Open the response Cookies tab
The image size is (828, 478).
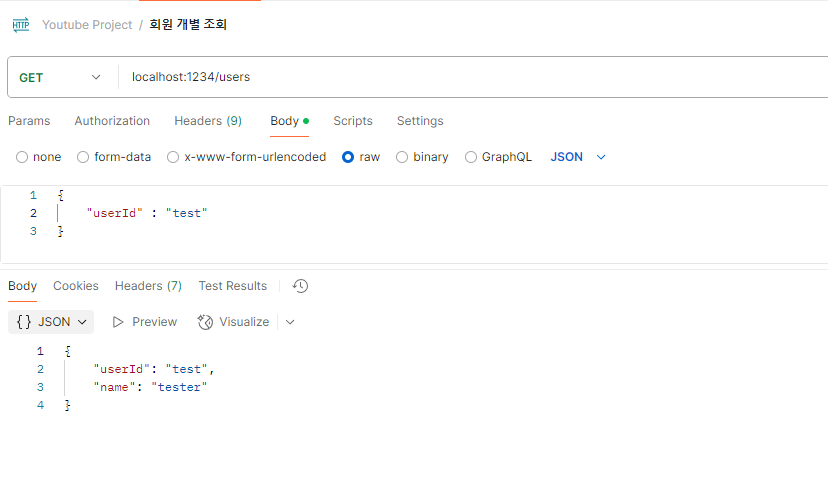[76, 286]
